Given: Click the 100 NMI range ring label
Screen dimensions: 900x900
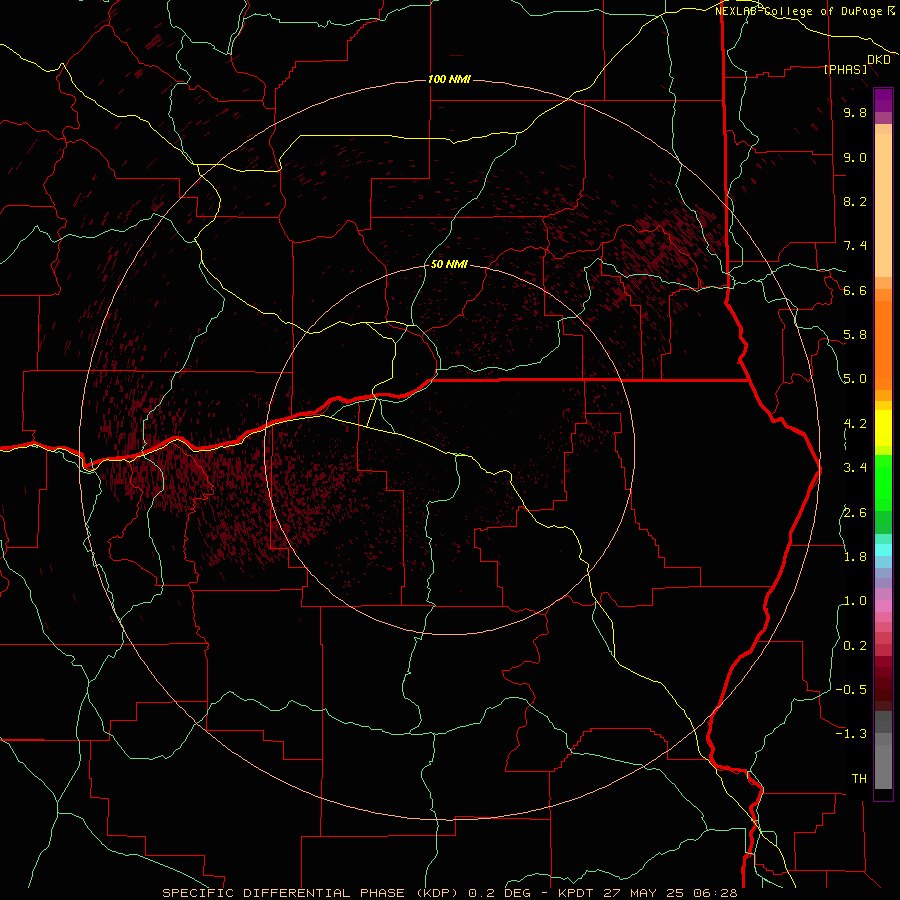Looking at the screenshot, I should 449,79.
